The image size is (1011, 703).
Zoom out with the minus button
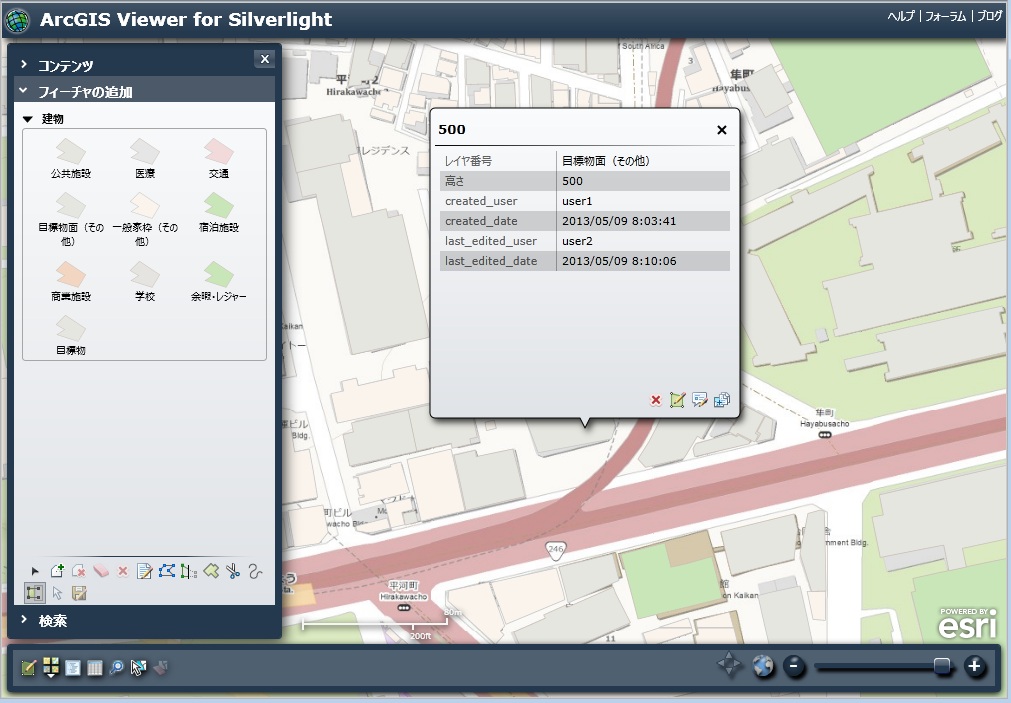tap(794, 666)
